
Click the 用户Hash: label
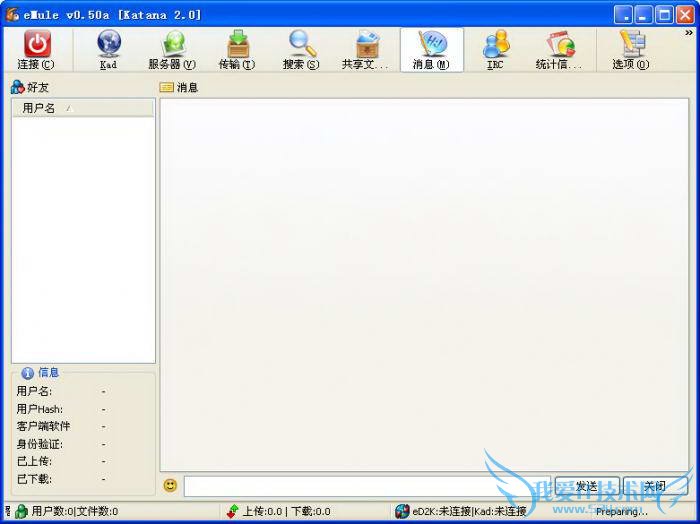(x=40, y=409)
